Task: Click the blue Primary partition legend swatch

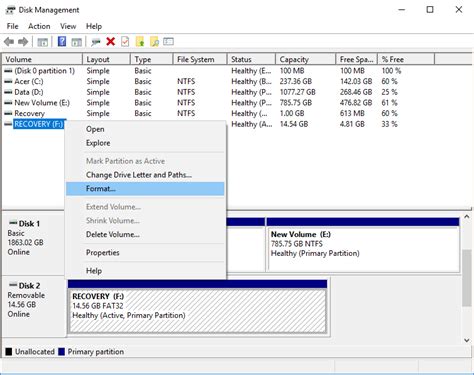Action: pos(61,352)
